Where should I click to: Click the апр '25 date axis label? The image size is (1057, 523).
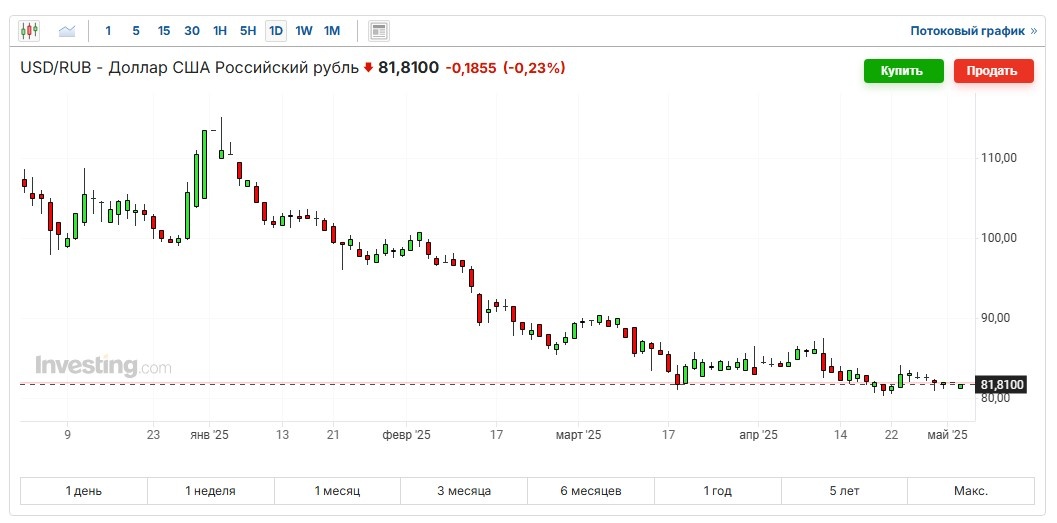click(x=758, y=435)
